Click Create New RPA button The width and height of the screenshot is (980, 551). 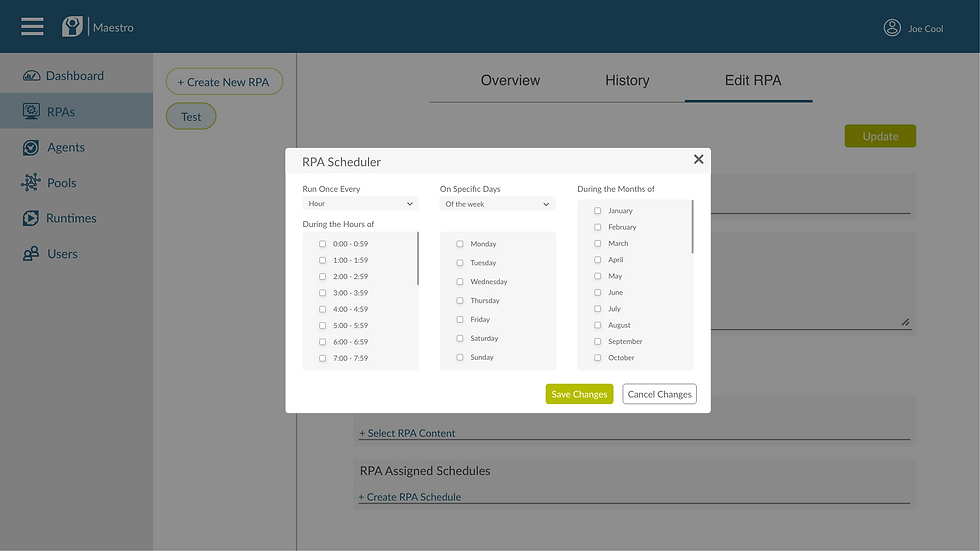point(224,82)
